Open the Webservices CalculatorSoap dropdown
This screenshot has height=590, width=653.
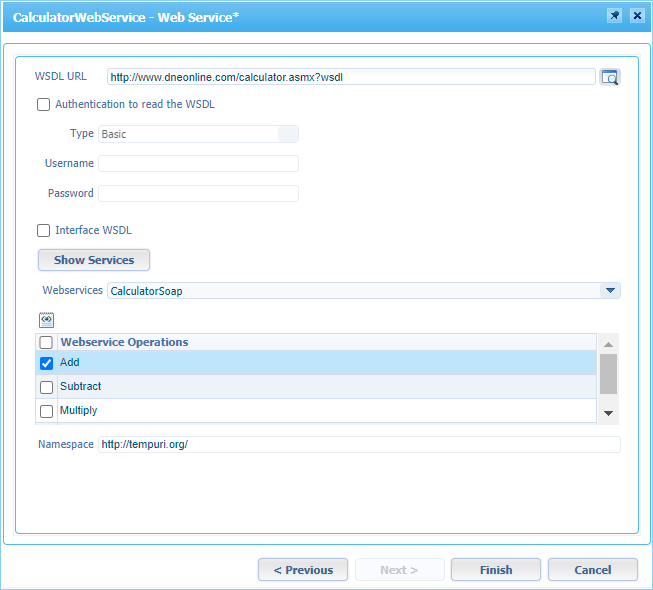(x=609, y=291)
